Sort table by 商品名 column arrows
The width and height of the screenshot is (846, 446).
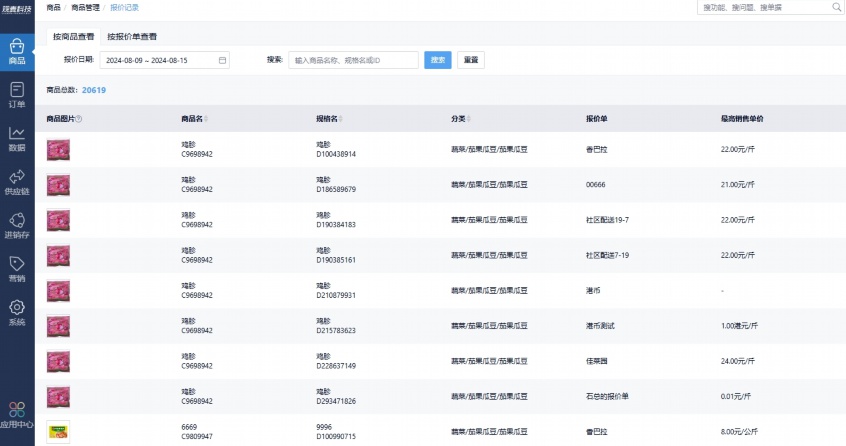point(206,119)
